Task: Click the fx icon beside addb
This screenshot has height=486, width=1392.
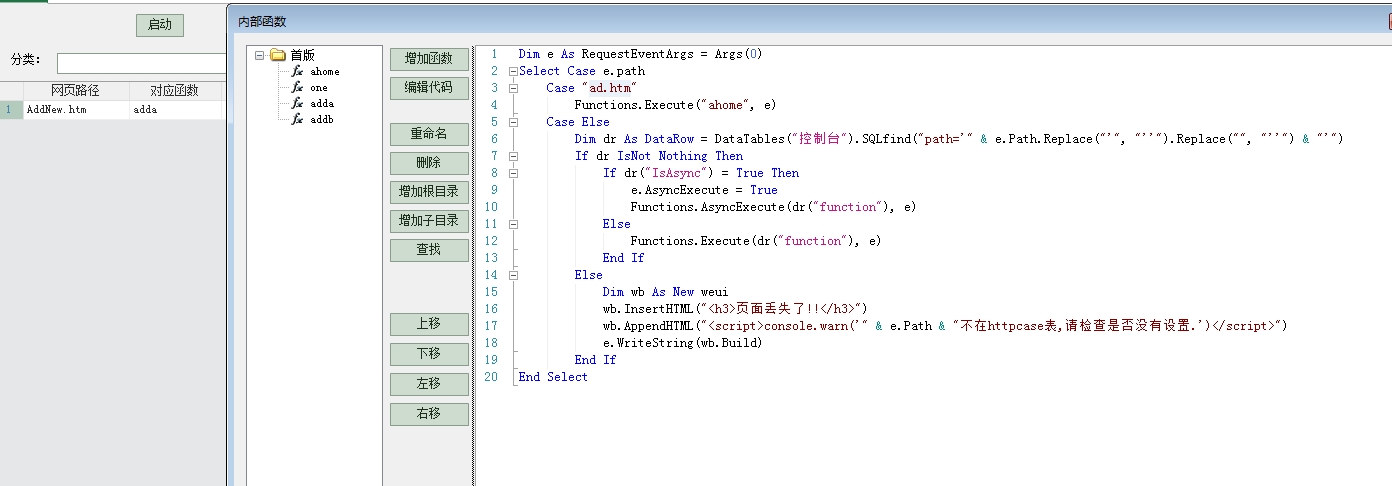Action: (297, 120)
